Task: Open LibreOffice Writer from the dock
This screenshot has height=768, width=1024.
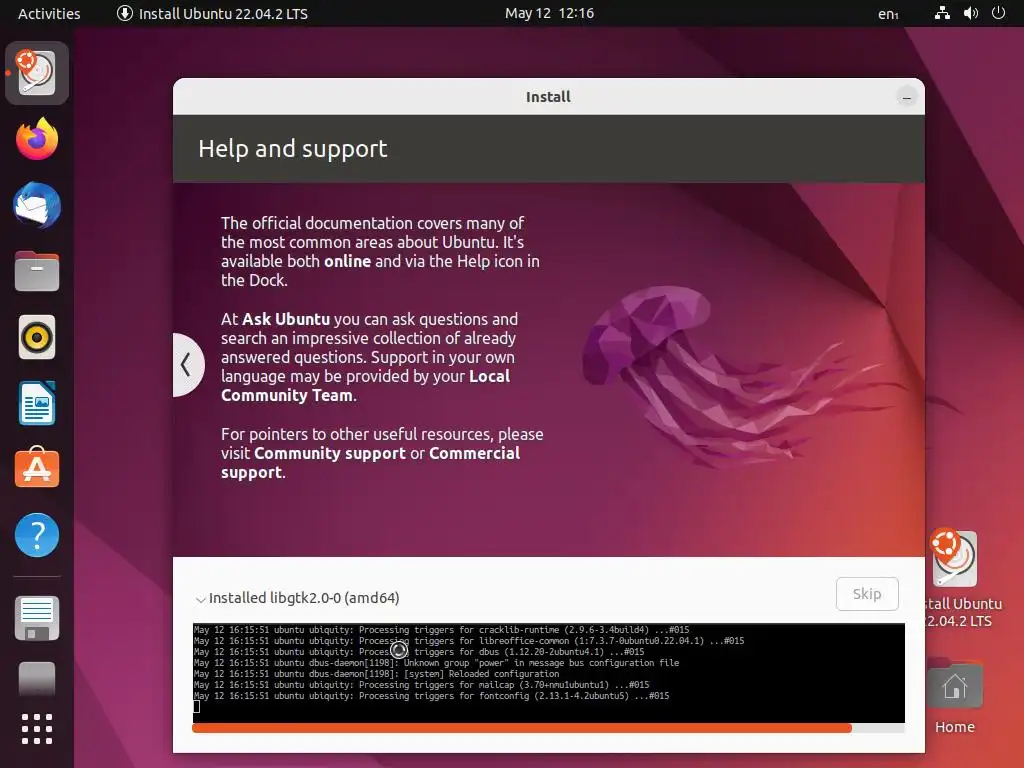Action: click(37, 403)
